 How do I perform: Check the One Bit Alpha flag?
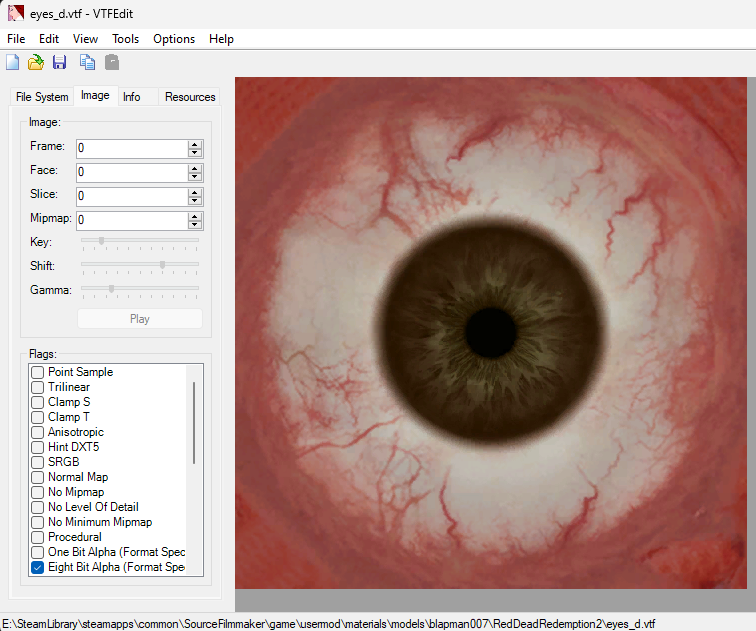point(38,552)
